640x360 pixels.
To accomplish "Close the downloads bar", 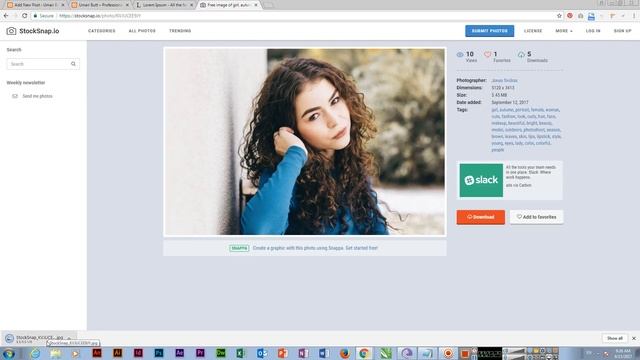I will (x=634, y=338).
